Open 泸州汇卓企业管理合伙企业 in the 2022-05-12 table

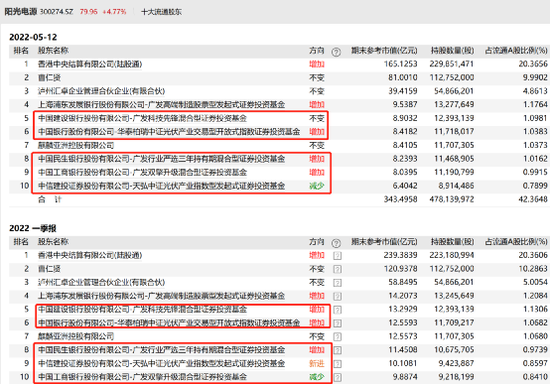(101, 91)
